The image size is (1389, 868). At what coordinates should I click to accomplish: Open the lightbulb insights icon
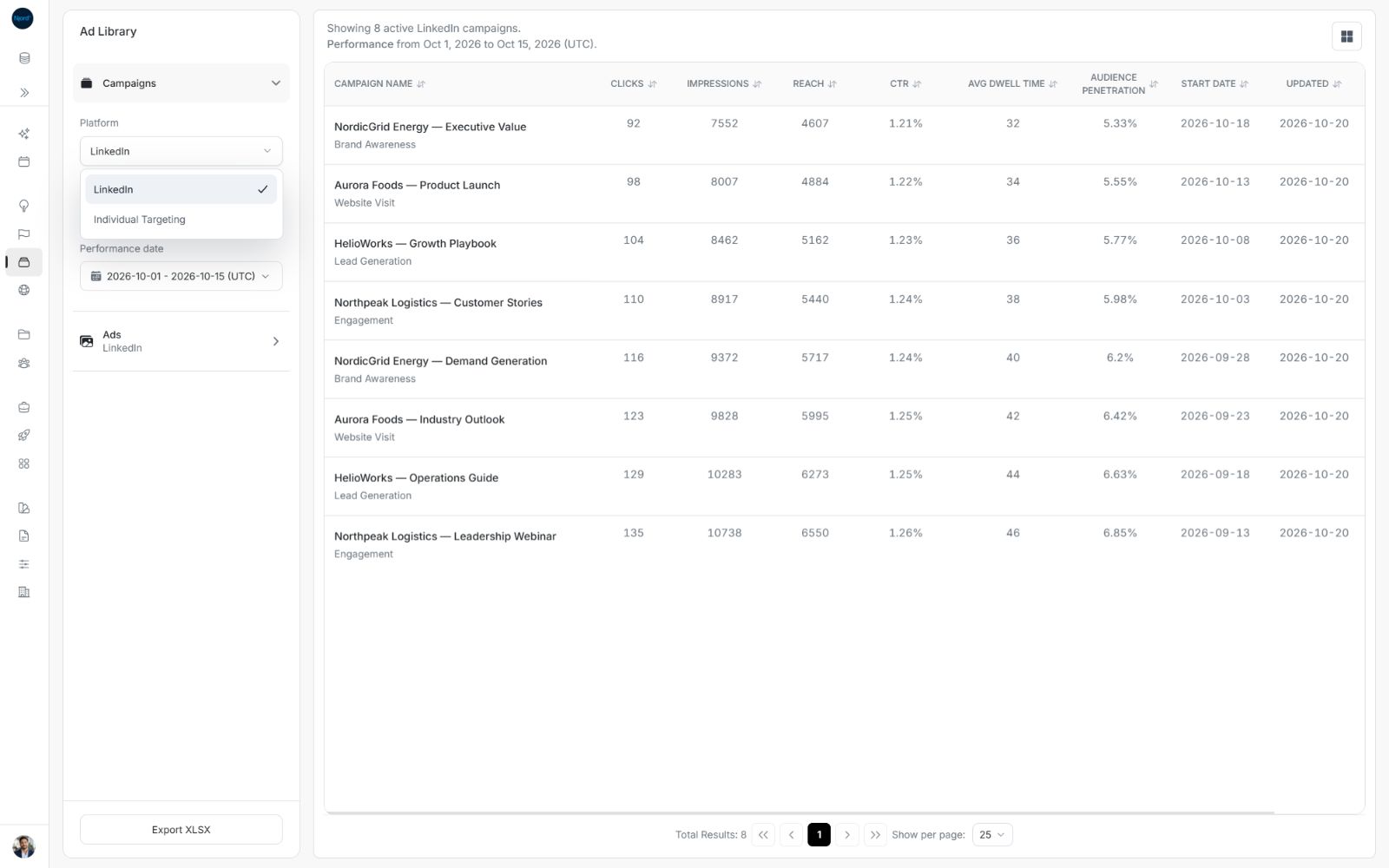24,206
